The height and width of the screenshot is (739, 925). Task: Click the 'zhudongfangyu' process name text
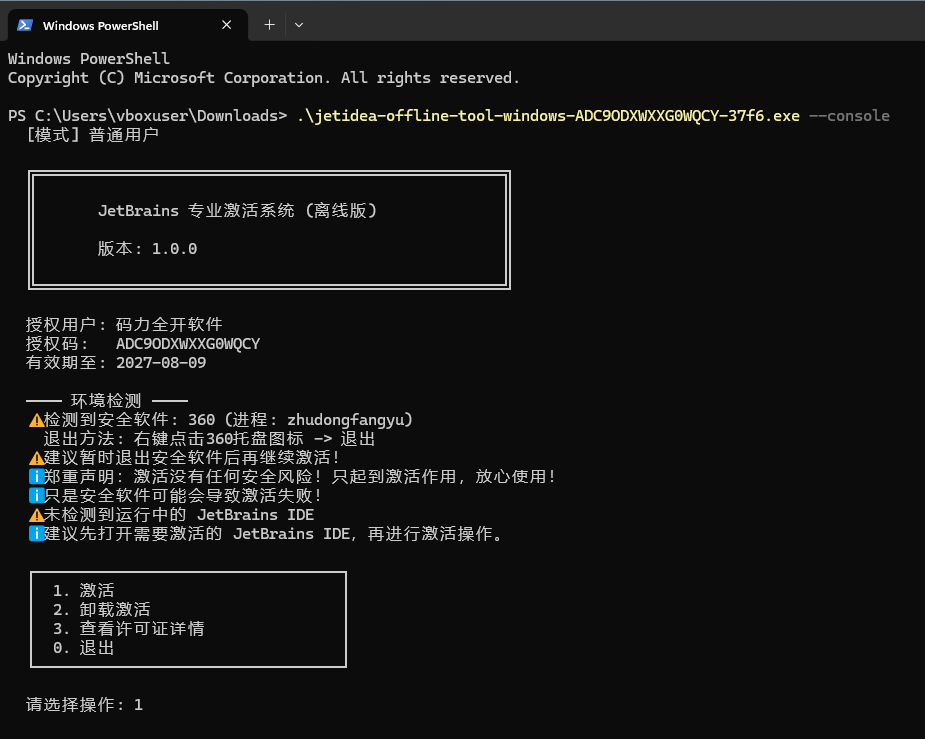tap(345, 420)
